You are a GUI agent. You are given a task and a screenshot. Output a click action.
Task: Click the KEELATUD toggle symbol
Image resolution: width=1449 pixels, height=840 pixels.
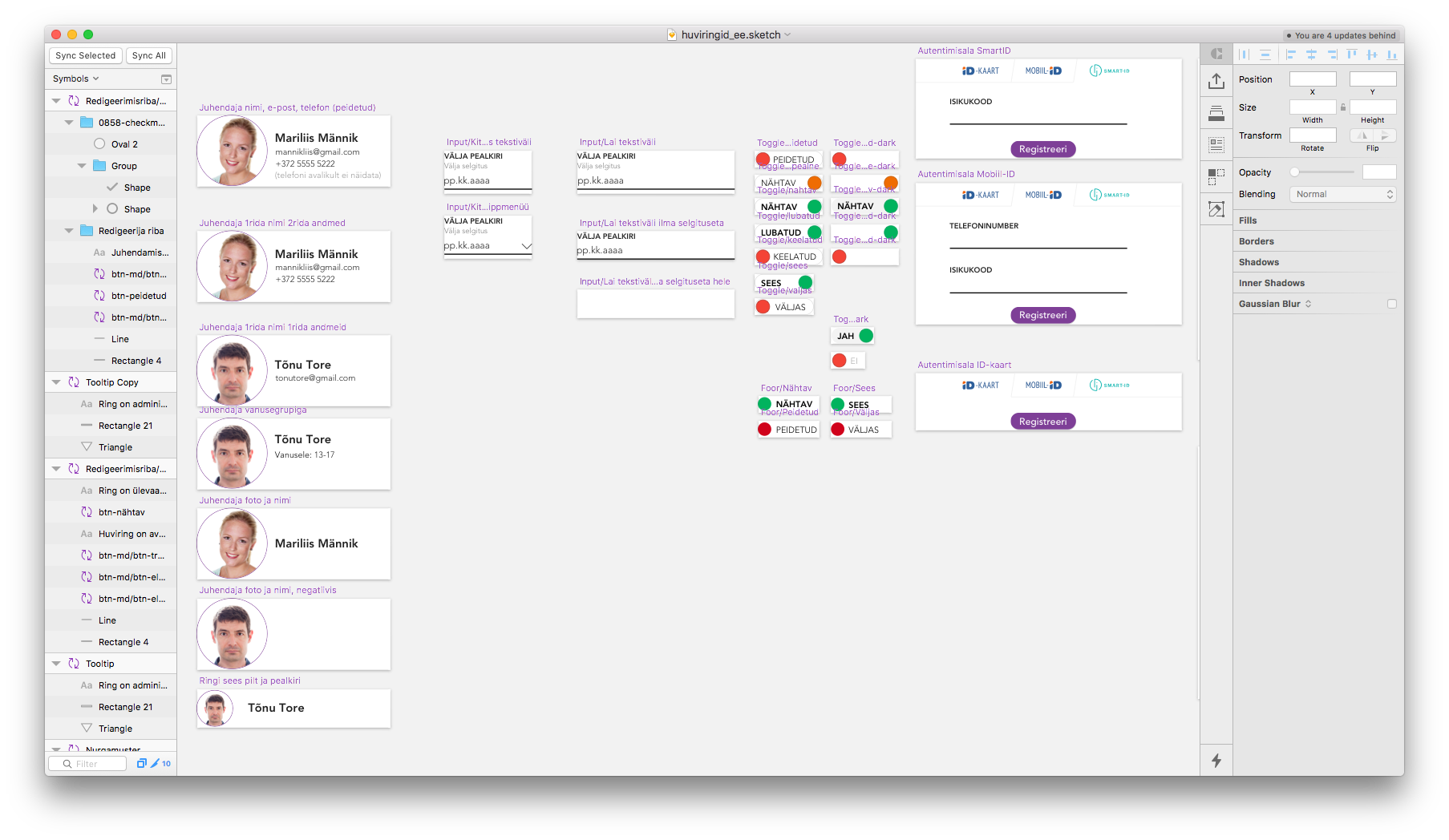787,256
